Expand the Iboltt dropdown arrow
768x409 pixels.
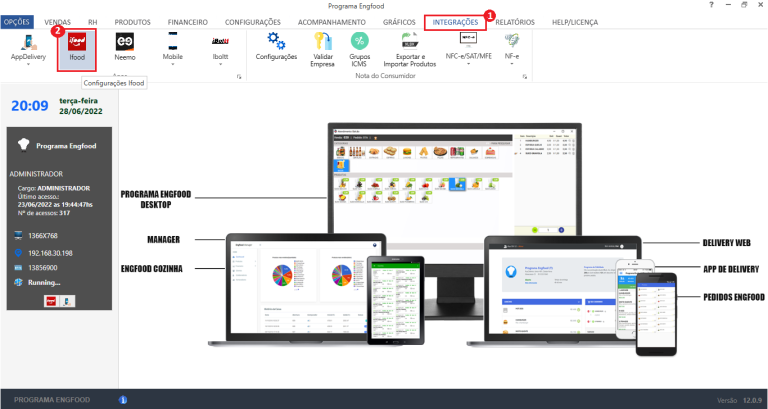(x=220, y=64)
